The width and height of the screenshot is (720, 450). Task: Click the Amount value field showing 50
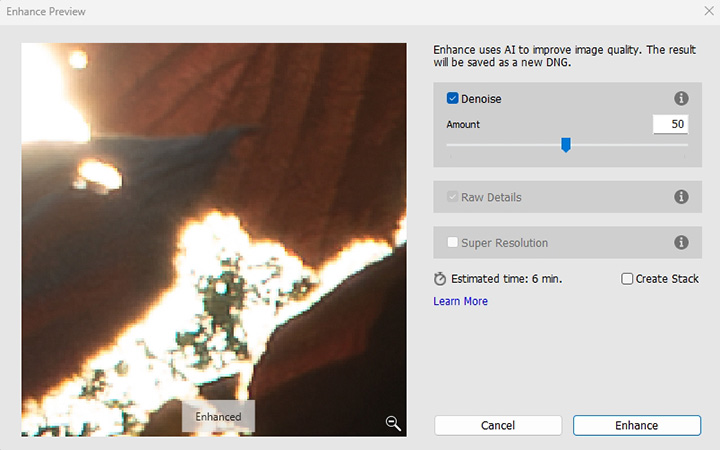[x=670, y=125]
